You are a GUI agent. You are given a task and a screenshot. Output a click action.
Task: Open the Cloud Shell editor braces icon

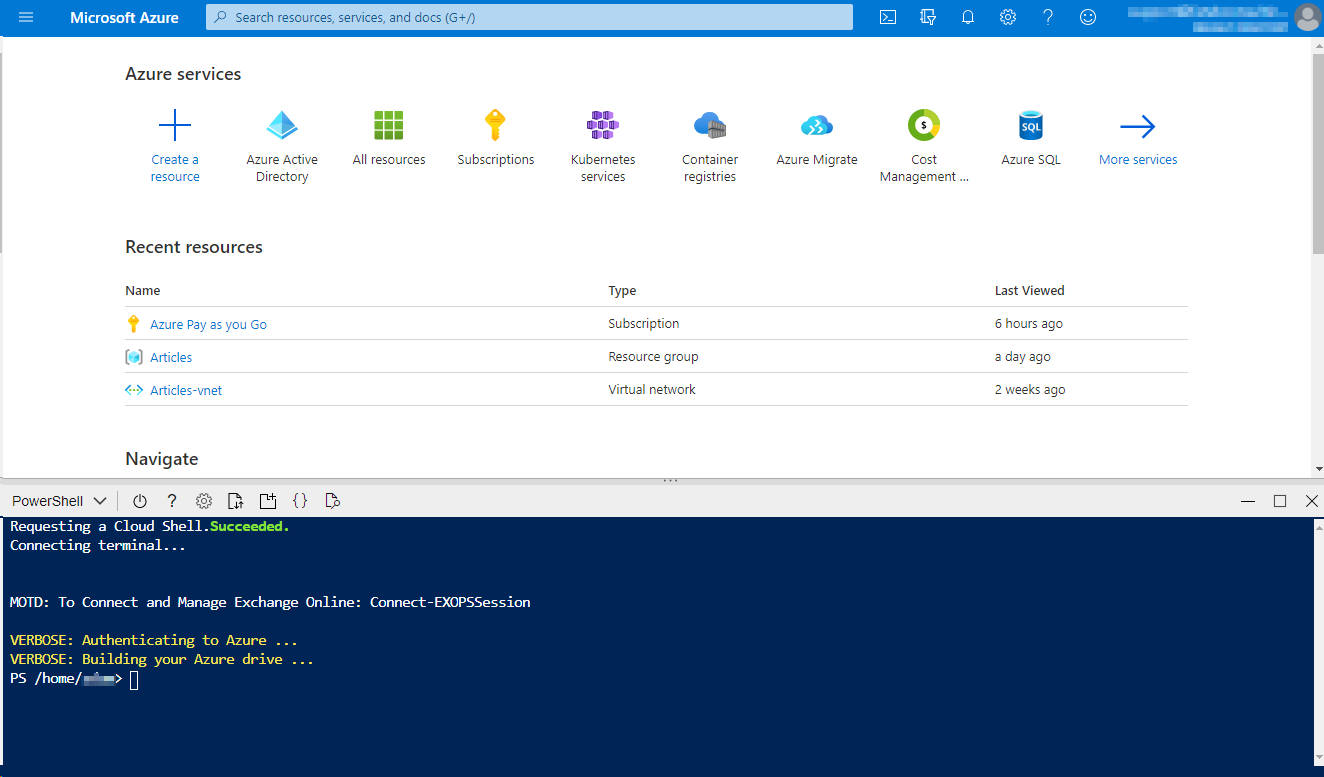tap(300, 501)
